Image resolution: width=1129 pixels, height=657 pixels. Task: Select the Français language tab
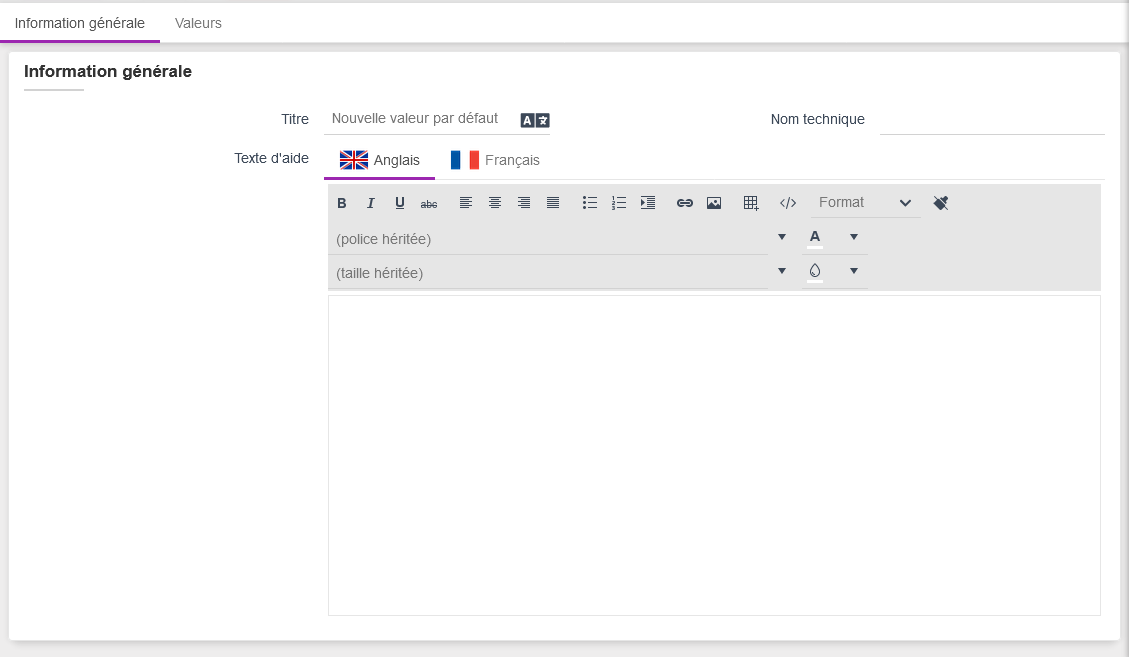coord(496,160)
